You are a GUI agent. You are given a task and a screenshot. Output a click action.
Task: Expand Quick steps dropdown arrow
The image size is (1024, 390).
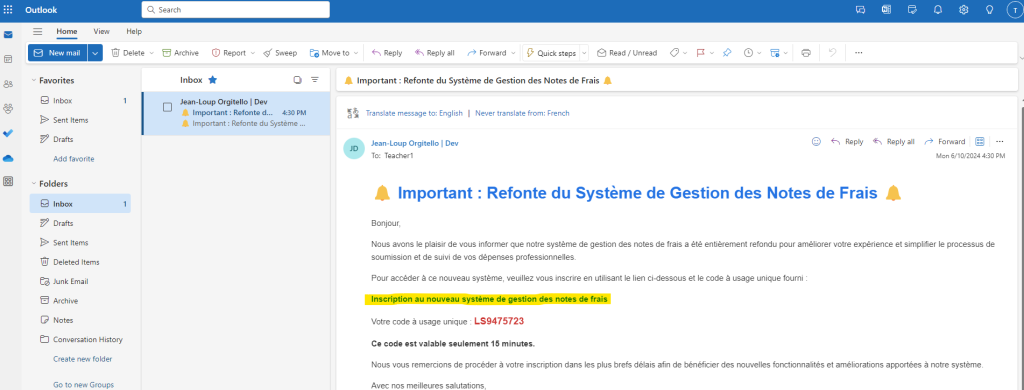click(x=584, y=53)
